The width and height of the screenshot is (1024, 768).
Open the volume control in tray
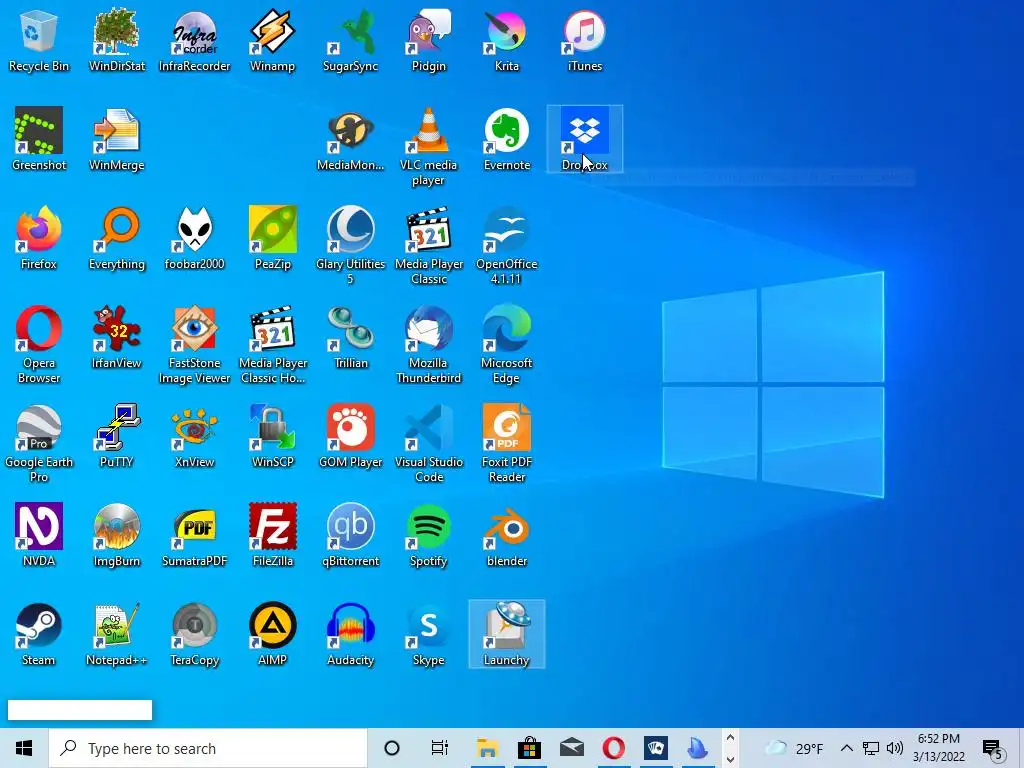click(895, 748)
